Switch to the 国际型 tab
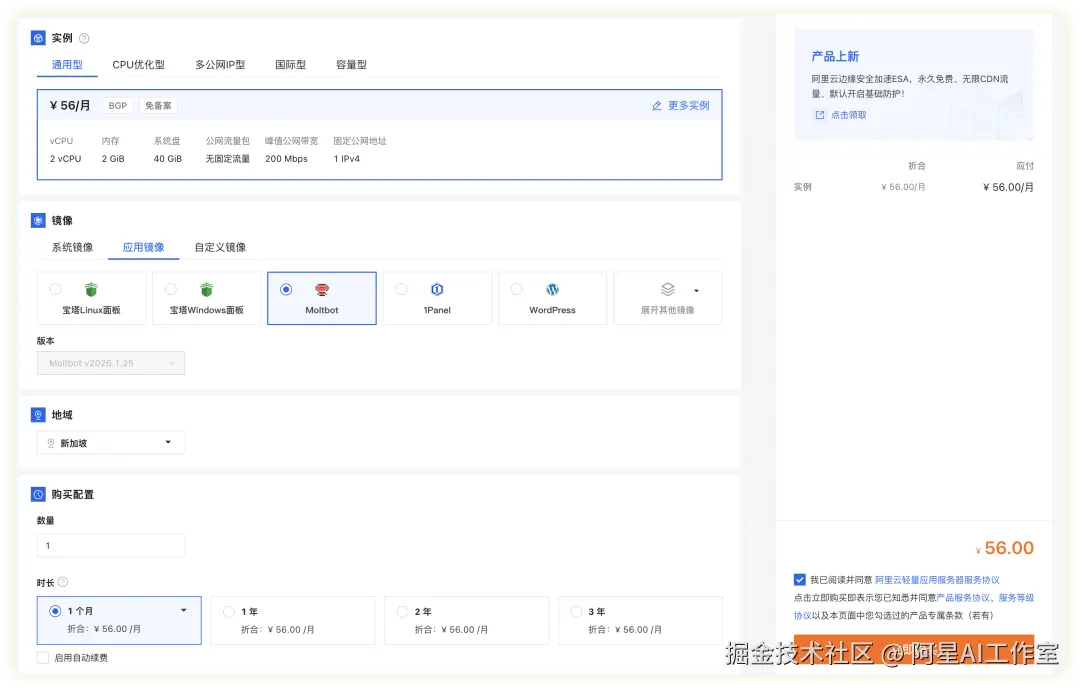Screen dimensions: 1080x688 point(291,65)
